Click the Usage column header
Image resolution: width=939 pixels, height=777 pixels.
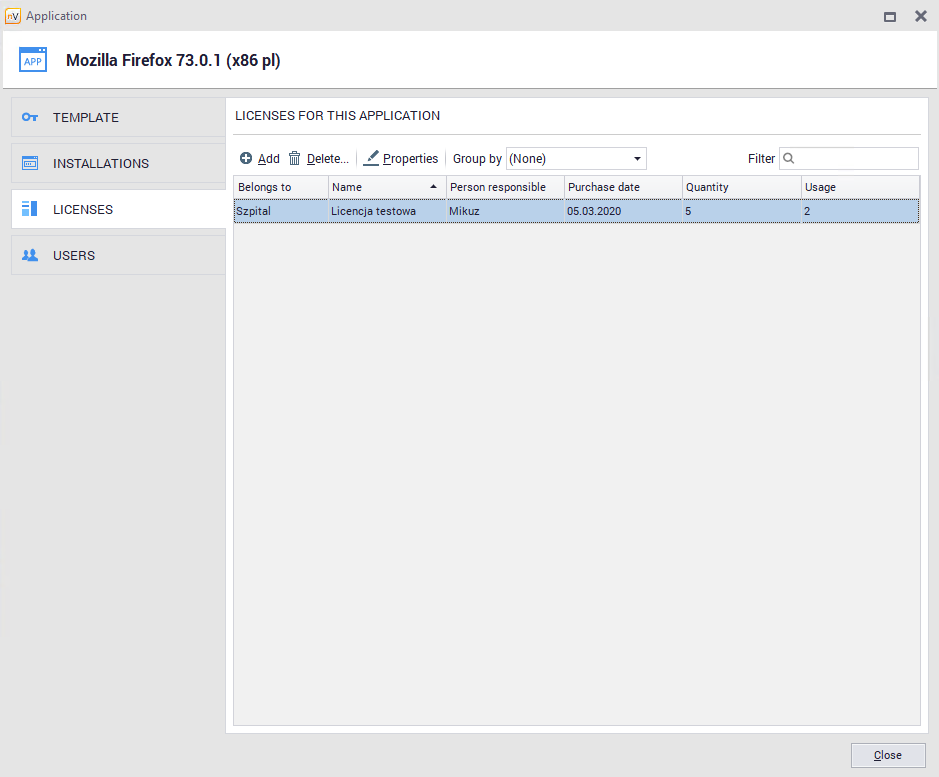(858, 187)
